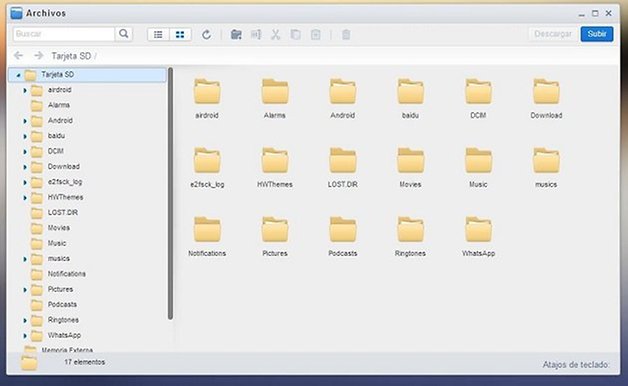Refresh the file listing
Image resolution: width=628 pixels, height=386 pixels.
point(206,35)
